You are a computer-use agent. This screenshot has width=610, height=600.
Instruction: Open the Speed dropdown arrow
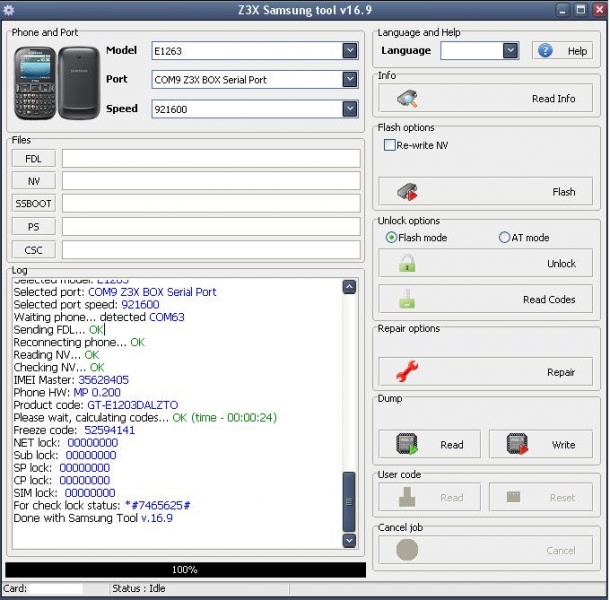click(350, 109)
